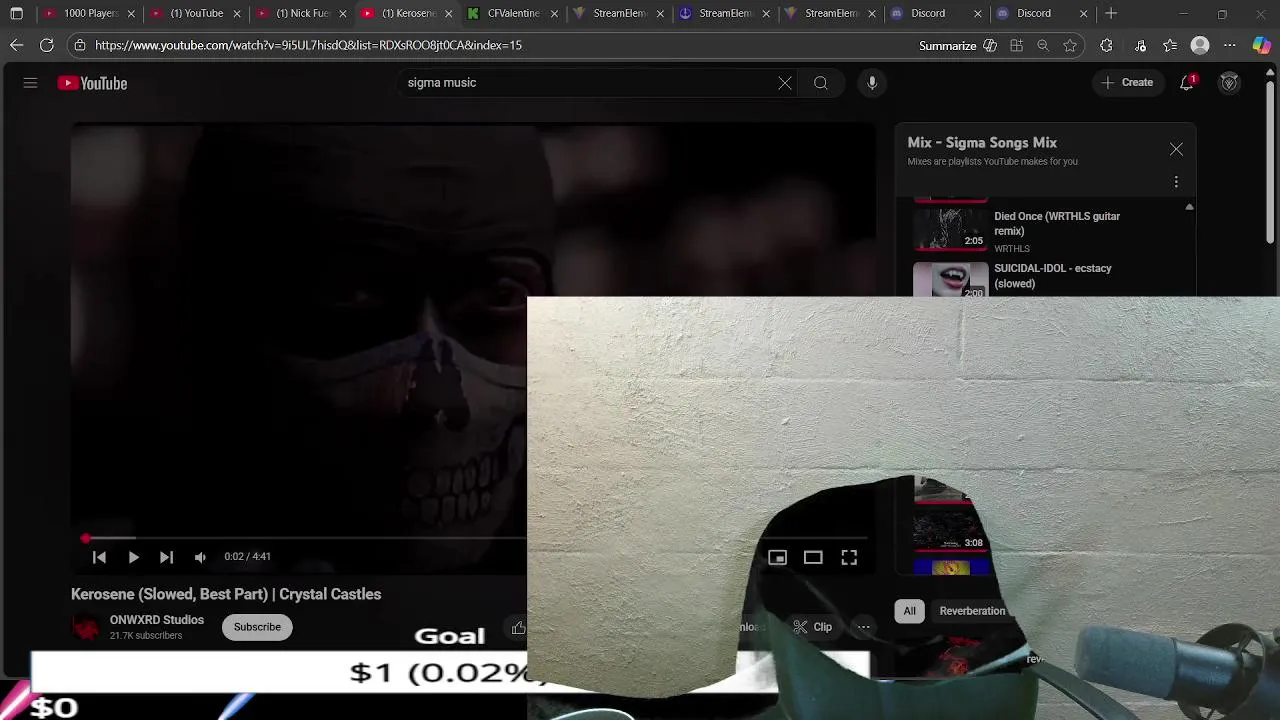Open a new browser tab
Viewport: 1280px width, 720px height.
pos(1111,14)
